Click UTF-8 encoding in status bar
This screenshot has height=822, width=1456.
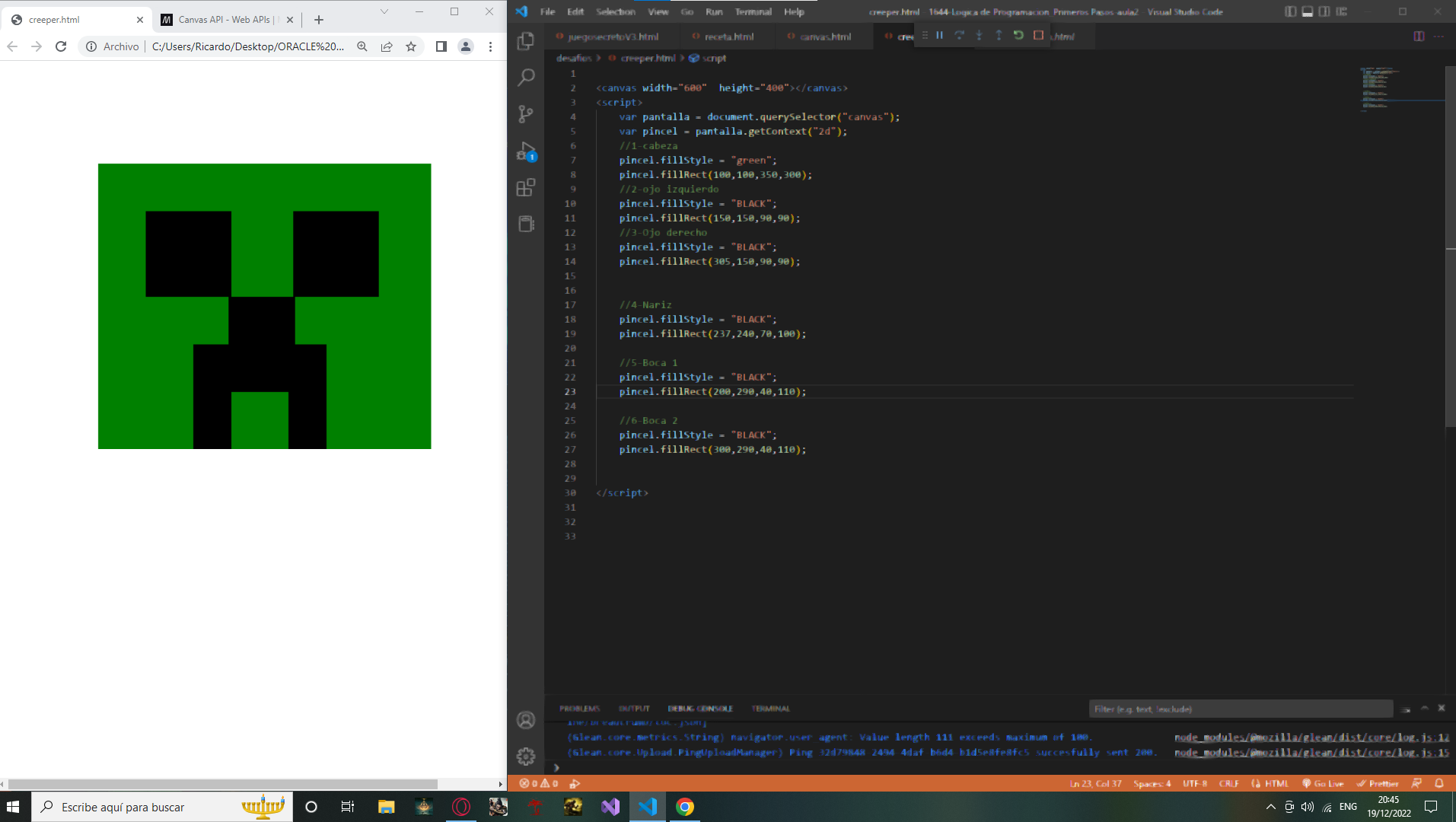click(1194, 783)
